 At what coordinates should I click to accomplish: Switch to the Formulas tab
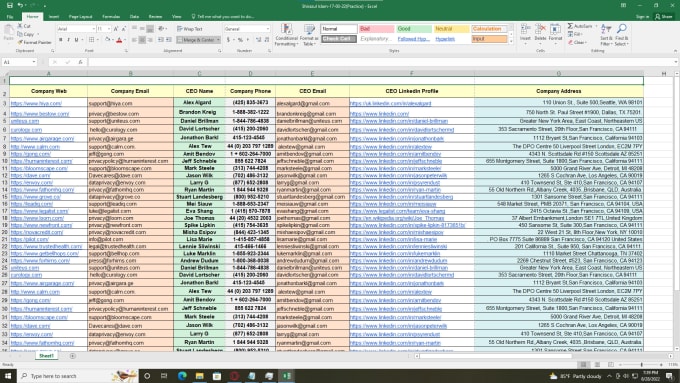pyautogui.click(x=111, y=16)
